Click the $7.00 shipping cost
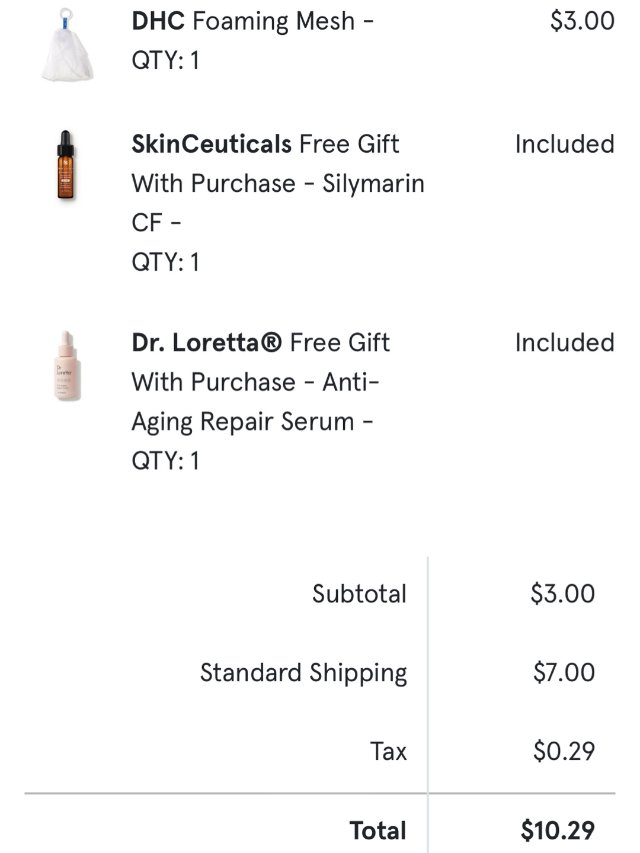This screenshot has height=853, width=640. click(x=563, y=673)
